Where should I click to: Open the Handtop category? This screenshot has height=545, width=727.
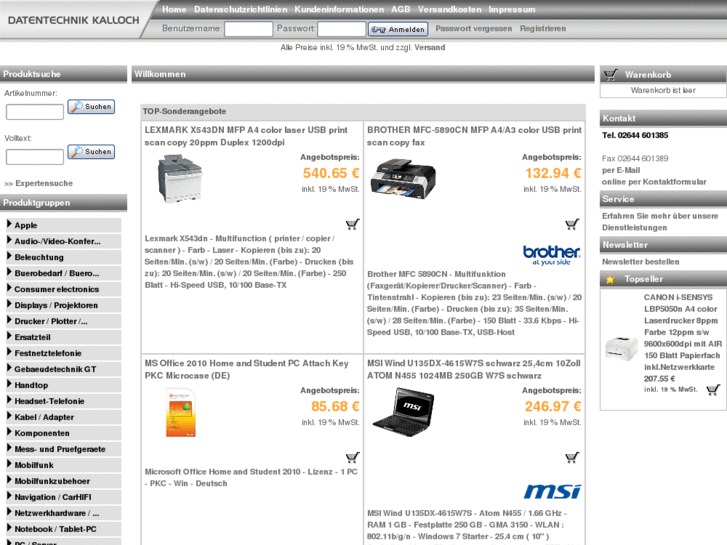coord(31,385)
